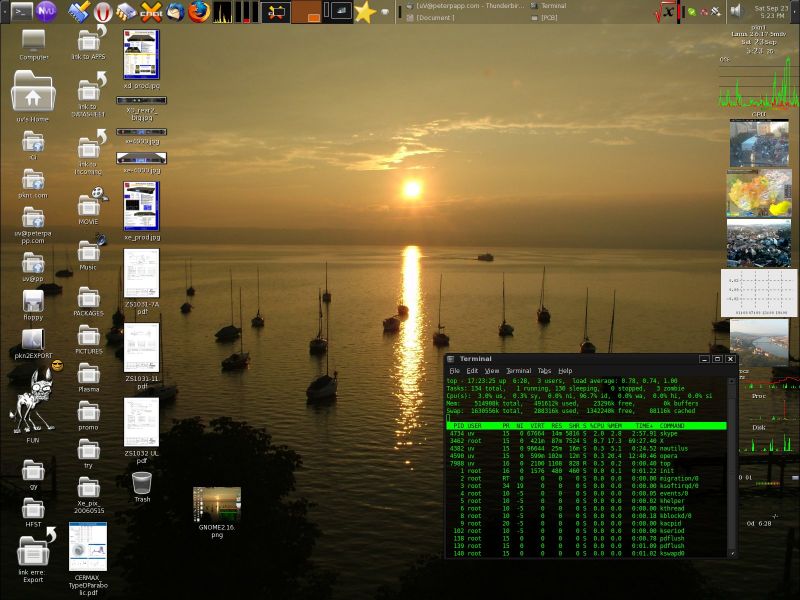Viewport: 800px width, 600px height.
Task: Open the window list menu in the Terminal title bar
Action: pyautogui.click(x=451, y=358)
